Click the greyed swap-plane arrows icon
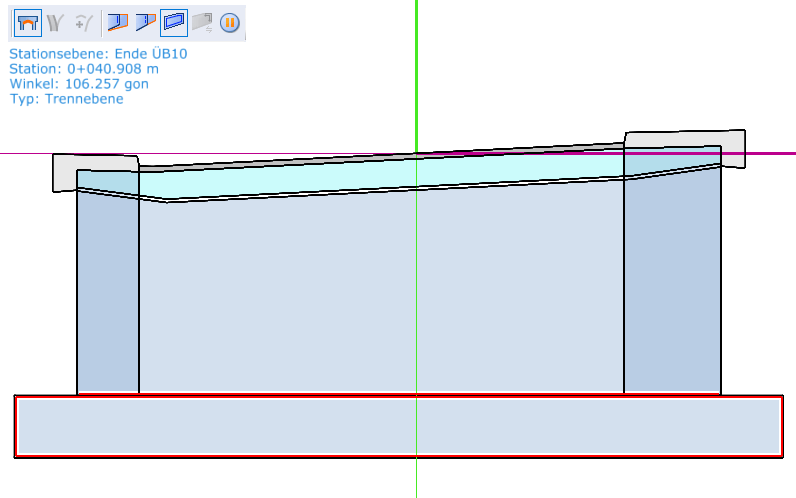The height and width of the screenshot is (498, 796). pyautogui.click(x=202, y=23)
